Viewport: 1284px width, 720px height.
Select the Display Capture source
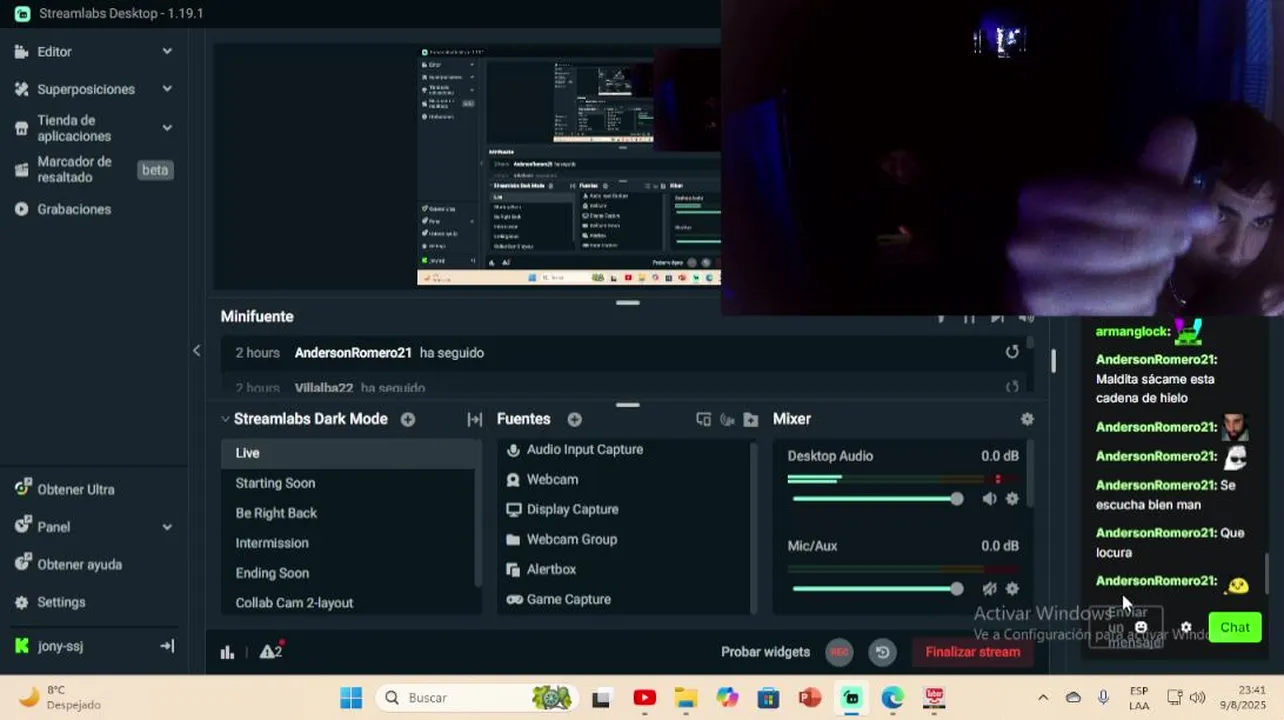pyautogui.click(x=622, y=509)
